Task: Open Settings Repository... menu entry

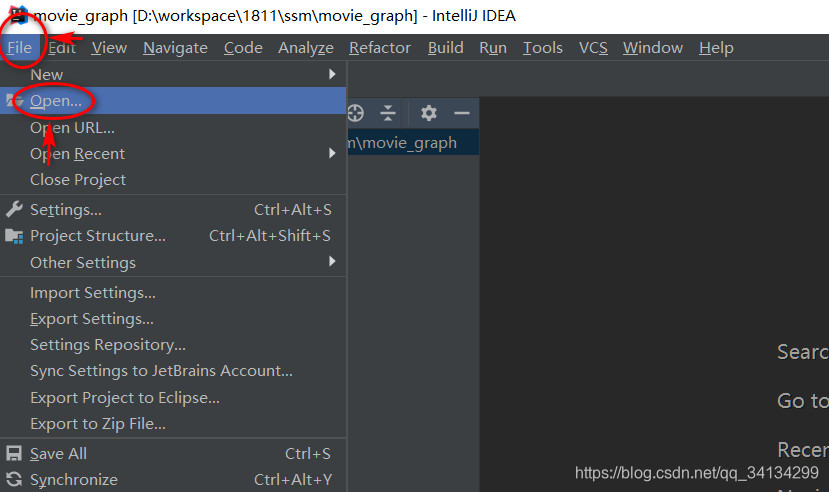Action: [x=173, y=345]
